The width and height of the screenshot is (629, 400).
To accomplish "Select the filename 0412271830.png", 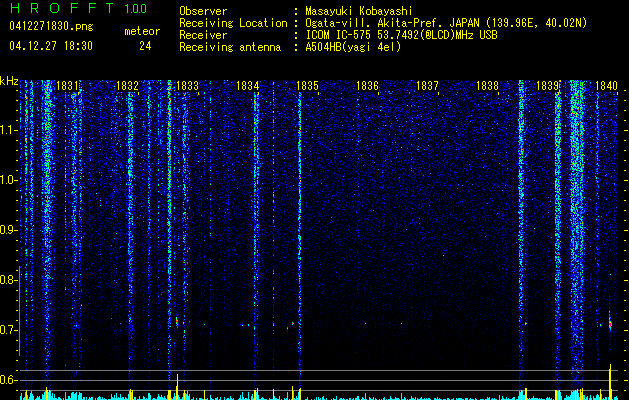I will [x=51, y=26].
